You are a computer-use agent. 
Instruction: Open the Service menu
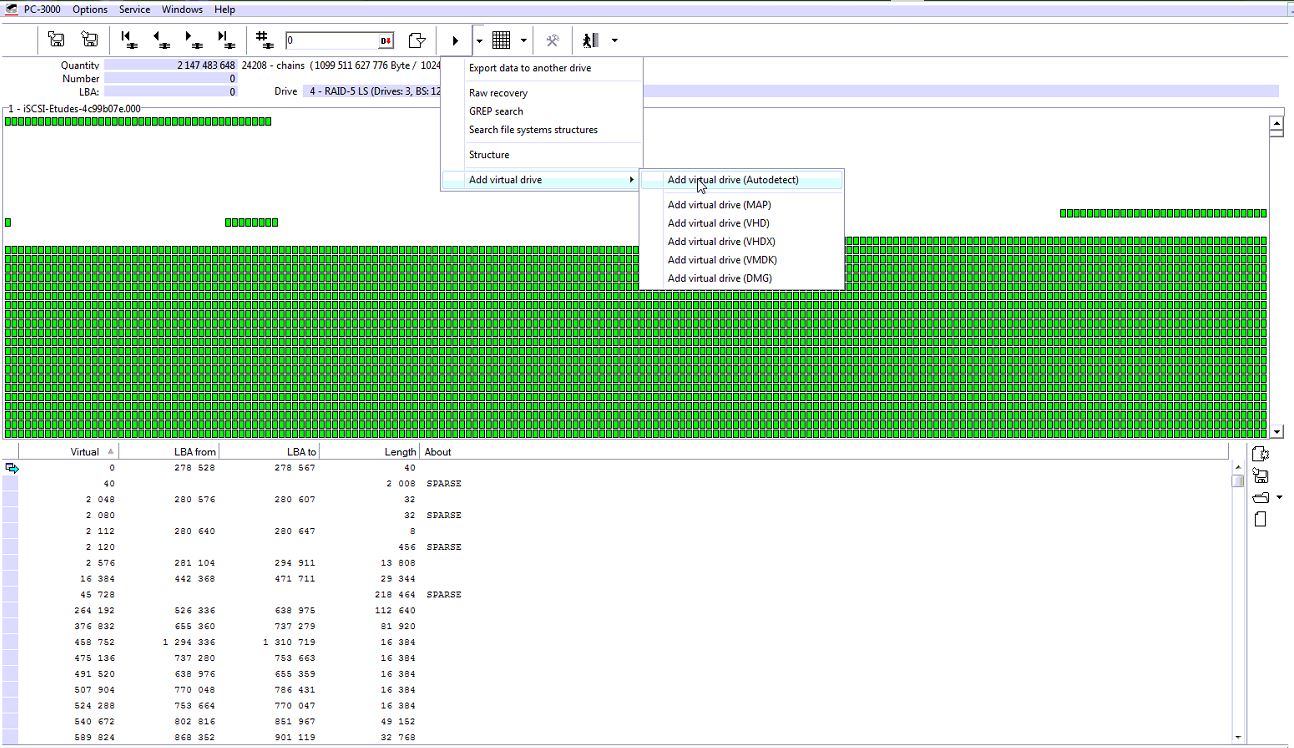tap(135, 9)
